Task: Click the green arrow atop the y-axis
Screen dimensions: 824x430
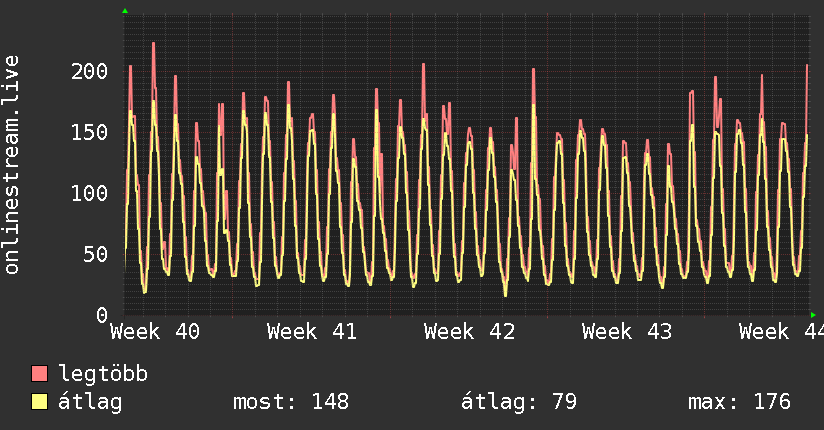Action: pos(125,11)
